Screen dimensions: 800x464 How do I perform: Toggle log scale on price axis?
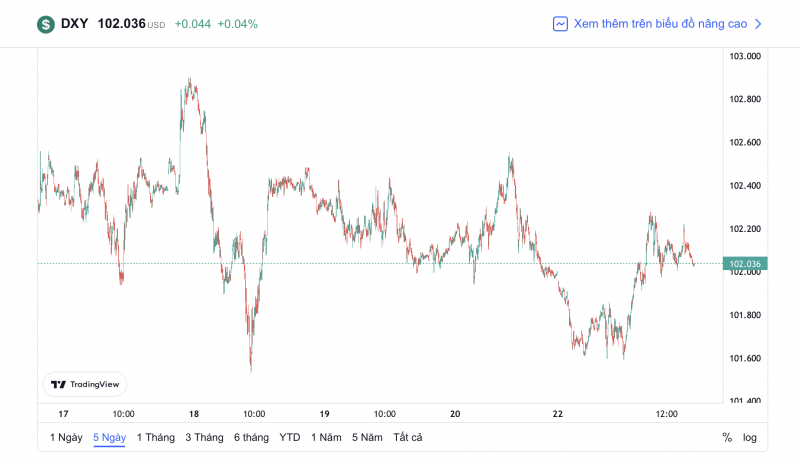pyautogui.click(x=750, y=437)
